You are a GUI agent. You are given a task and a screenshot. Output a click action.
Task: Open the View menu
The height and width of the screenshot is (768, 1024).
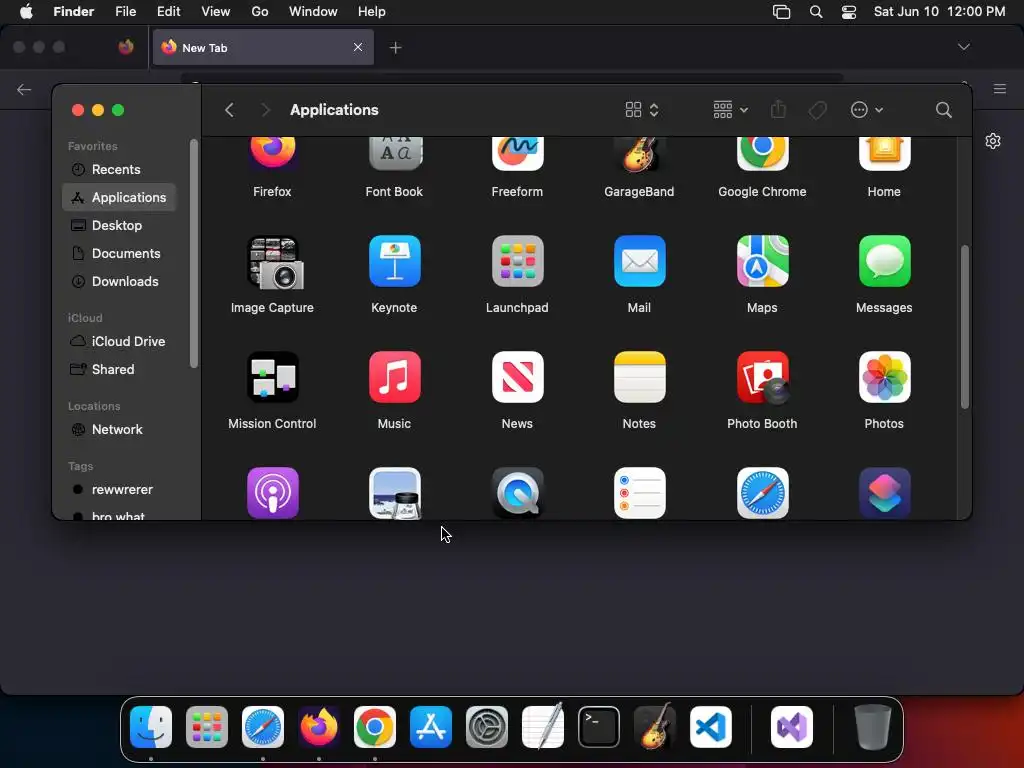(x=216, y=12)
